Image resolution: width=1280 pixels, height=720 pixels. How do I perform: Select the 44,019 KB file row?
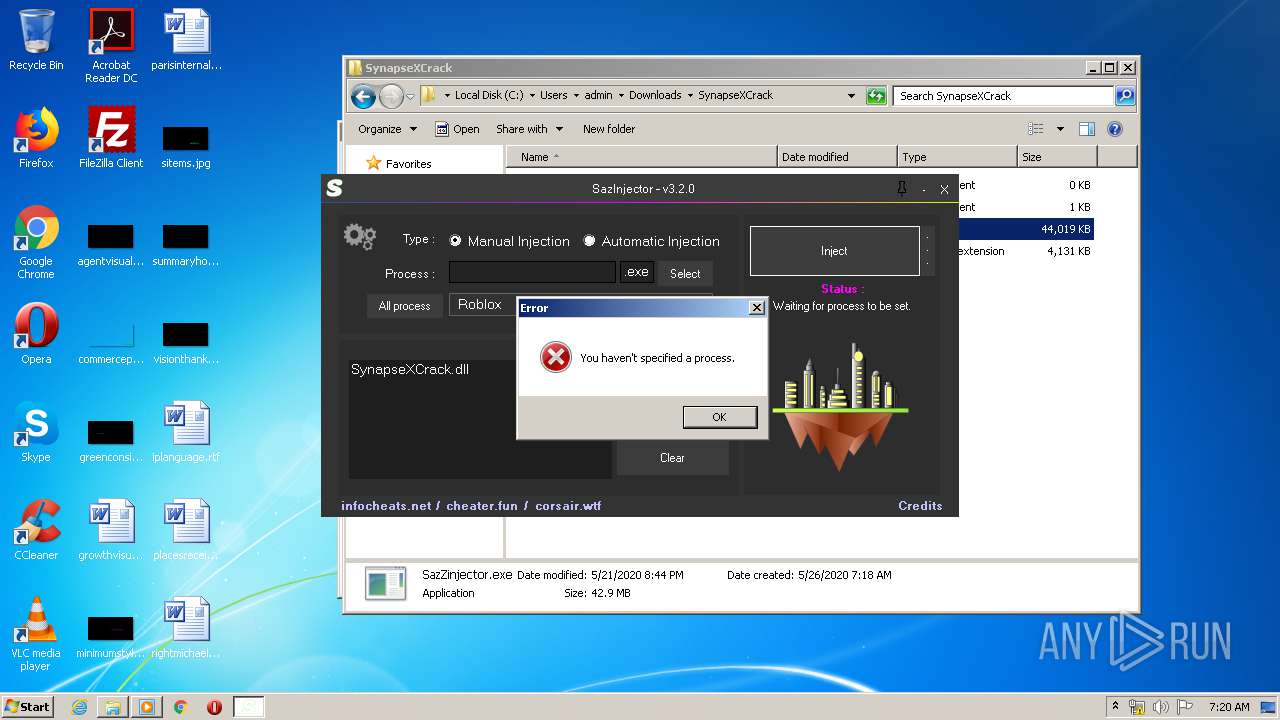pos(1025,229)
